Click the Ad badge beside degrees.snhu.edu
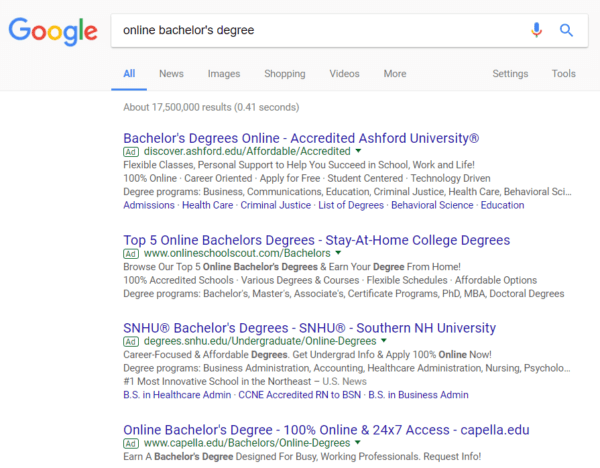Viewport: 600px width, 468px height. click(131, 341)
